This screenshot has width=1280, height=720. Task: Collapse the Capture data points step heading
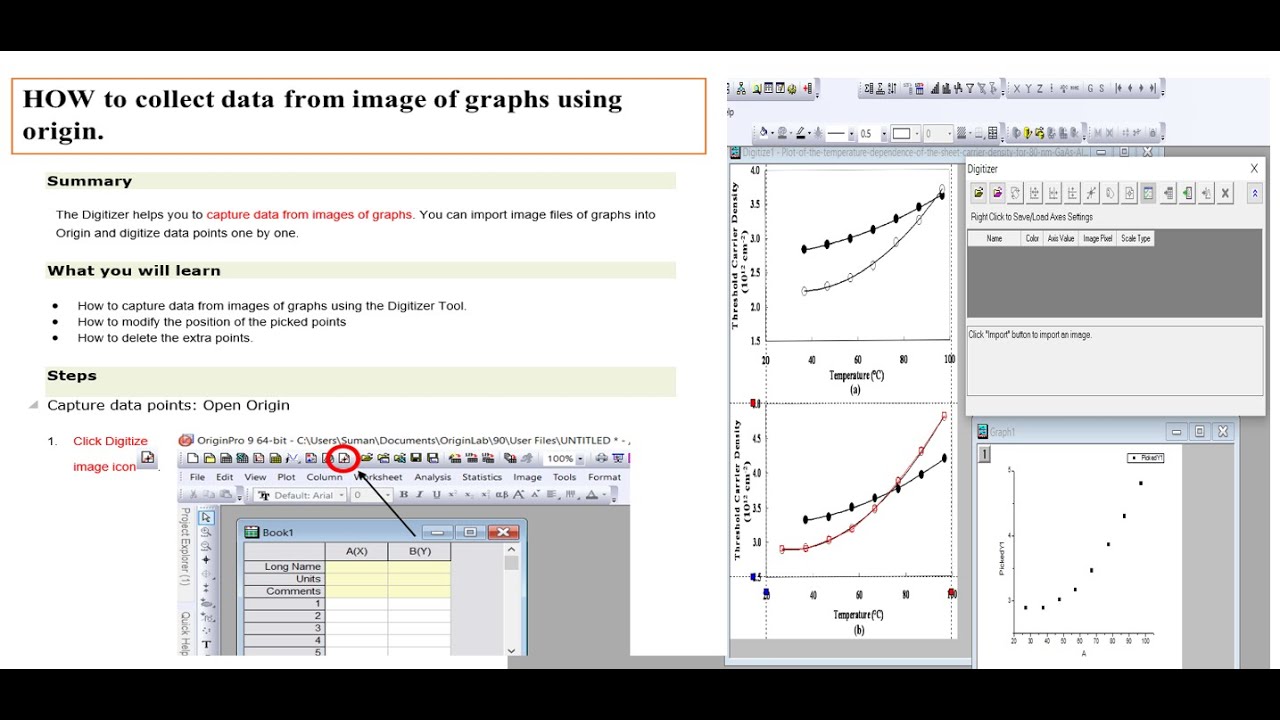(33, 405)
